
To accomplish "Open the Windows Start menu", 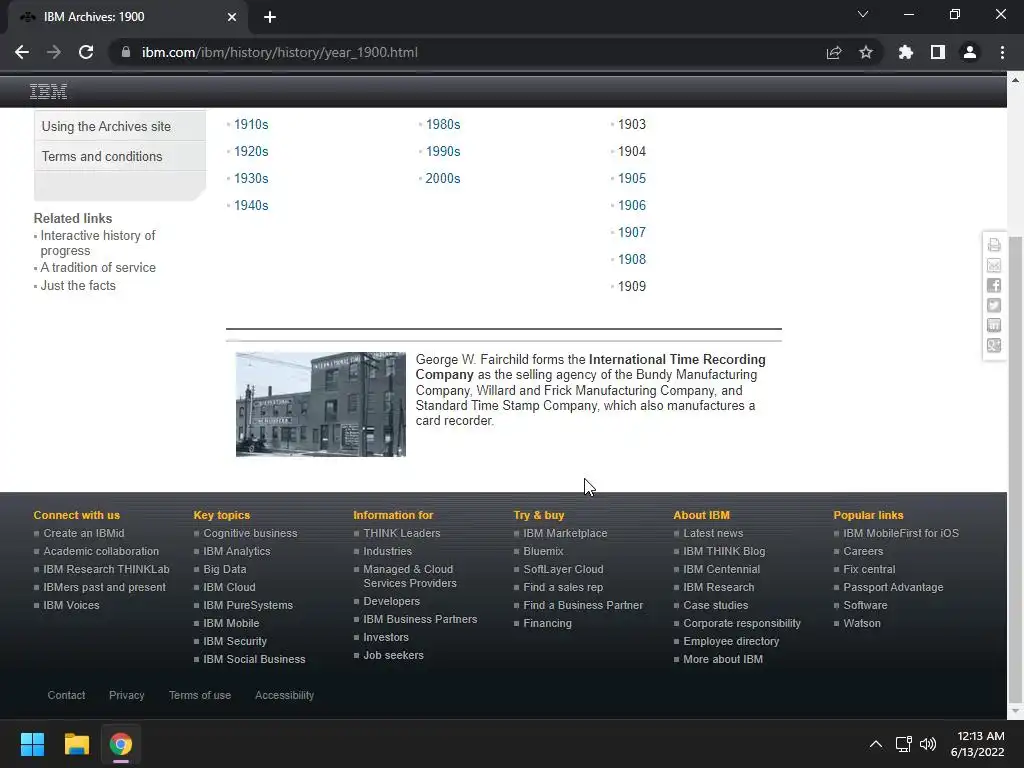I will (x=32, y=744).
